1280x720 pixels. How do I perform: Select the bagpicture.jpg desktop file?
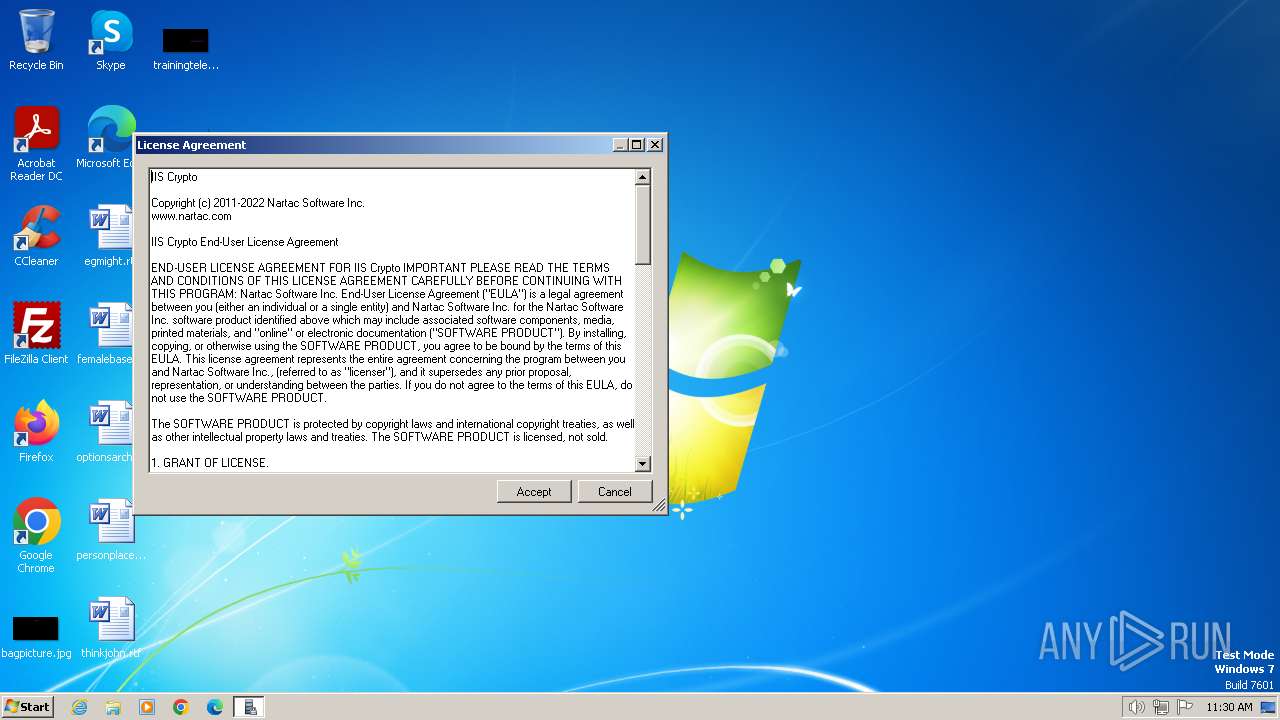tap(36, 637)
